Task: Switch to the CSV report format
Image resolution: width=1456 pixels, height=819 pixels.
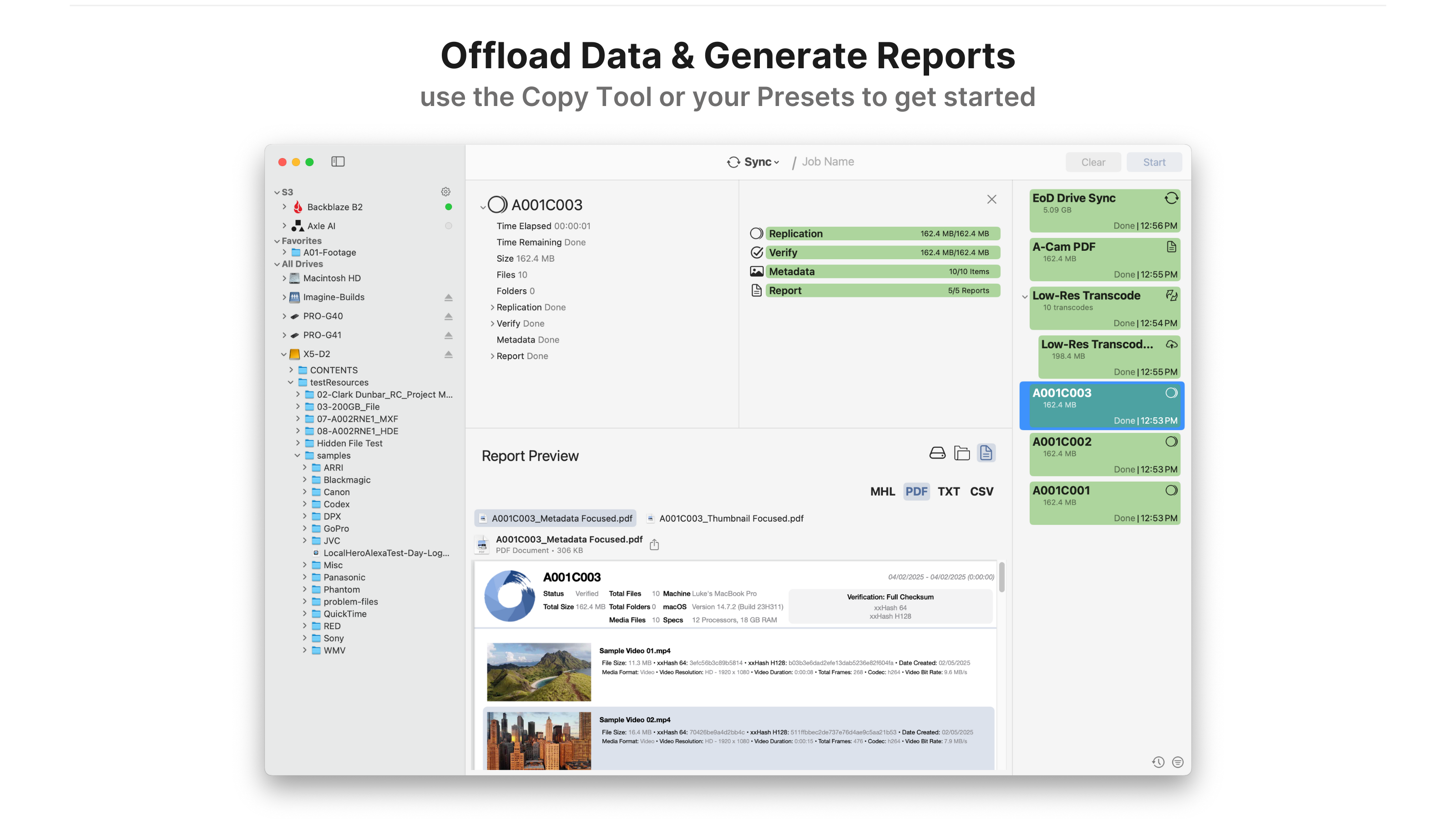Action: [x=981, y=491]
